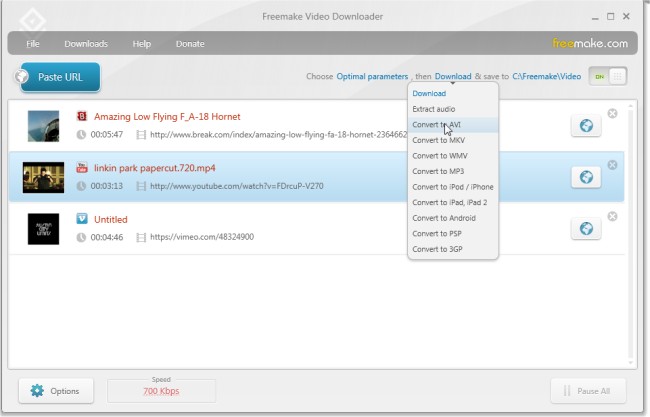Screen dimensions: 650x417
Task: Choose Convert to WMV option
Action: click(453, 156)
